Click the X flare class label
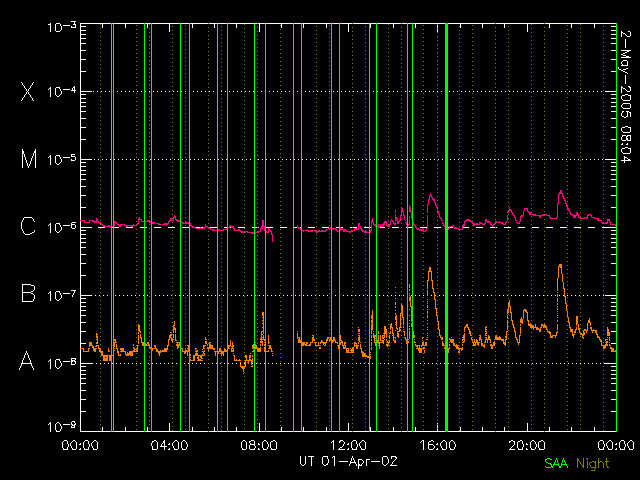Viewport: 640px width, 480px height. coord(28,91)
